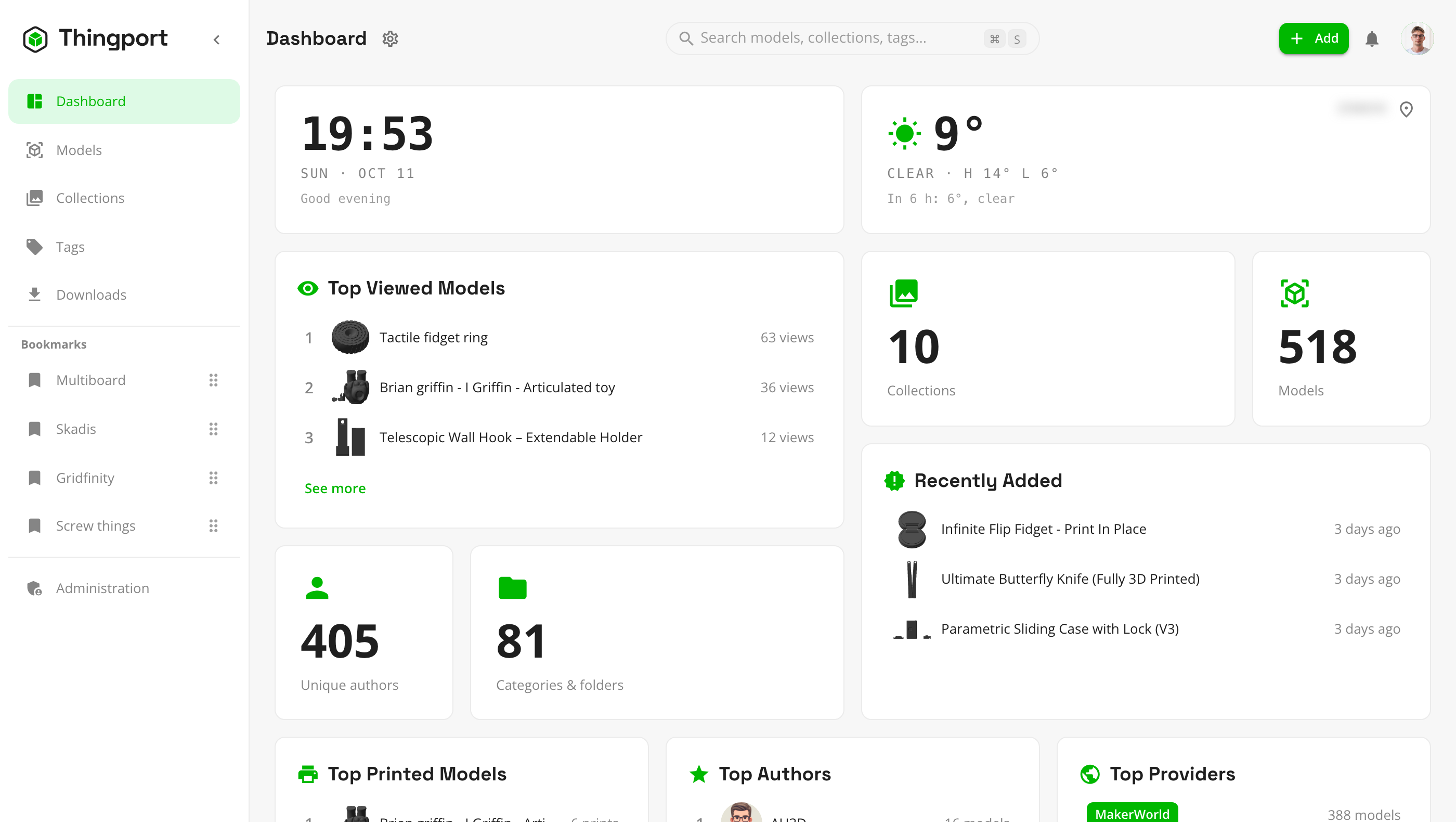Click the Top Printed Models printer icon
1456x822 pixels.
tap(307, 774)
